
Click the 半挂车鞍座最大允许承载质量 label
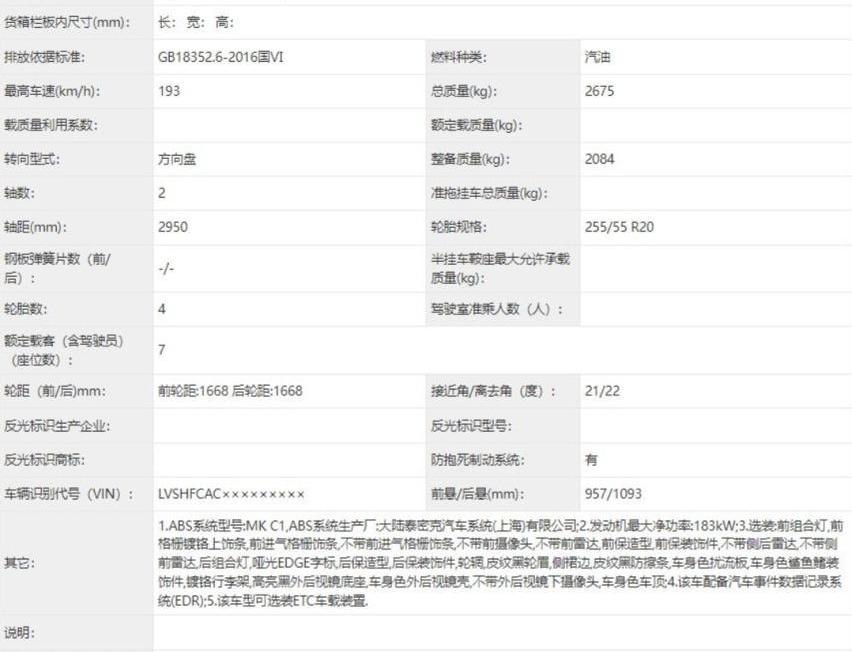pyautogui.click(x=500, y=268)
